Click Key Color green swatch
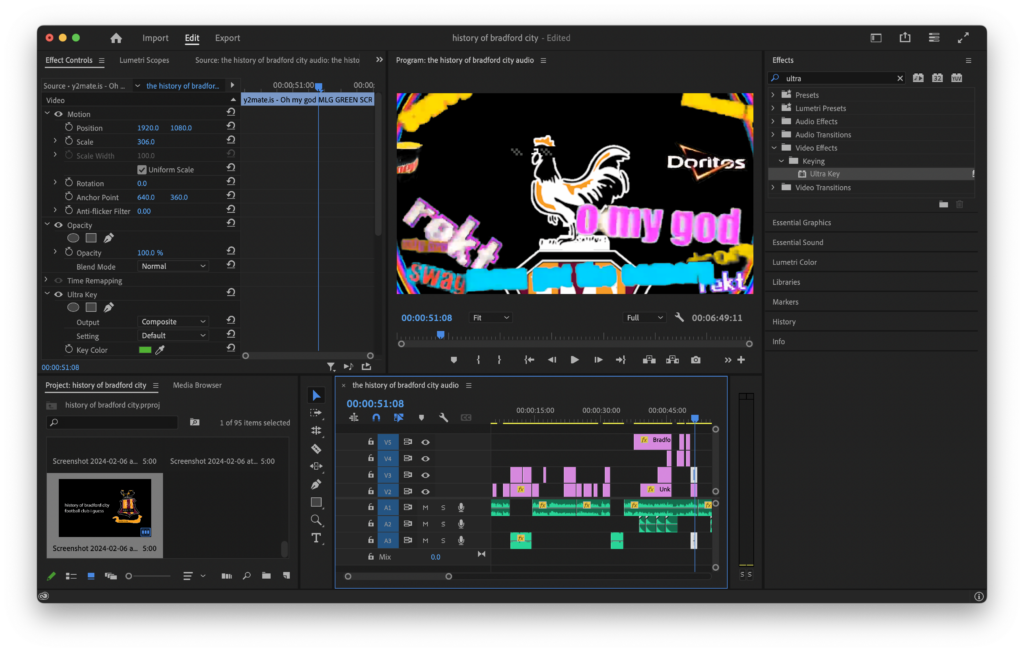 click(145, 350)
